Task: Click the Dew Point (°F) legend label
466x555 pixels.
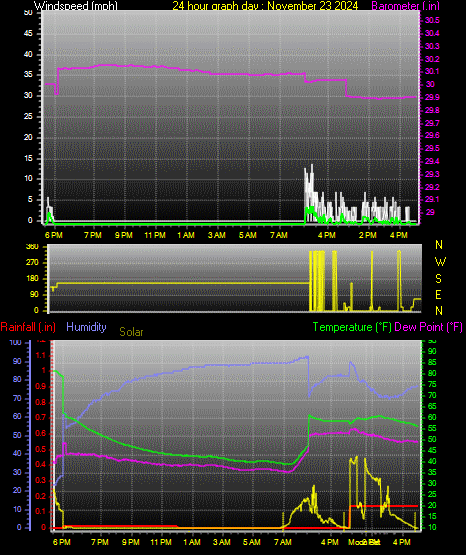Action: pyautogui.click(x=428, y=327)
